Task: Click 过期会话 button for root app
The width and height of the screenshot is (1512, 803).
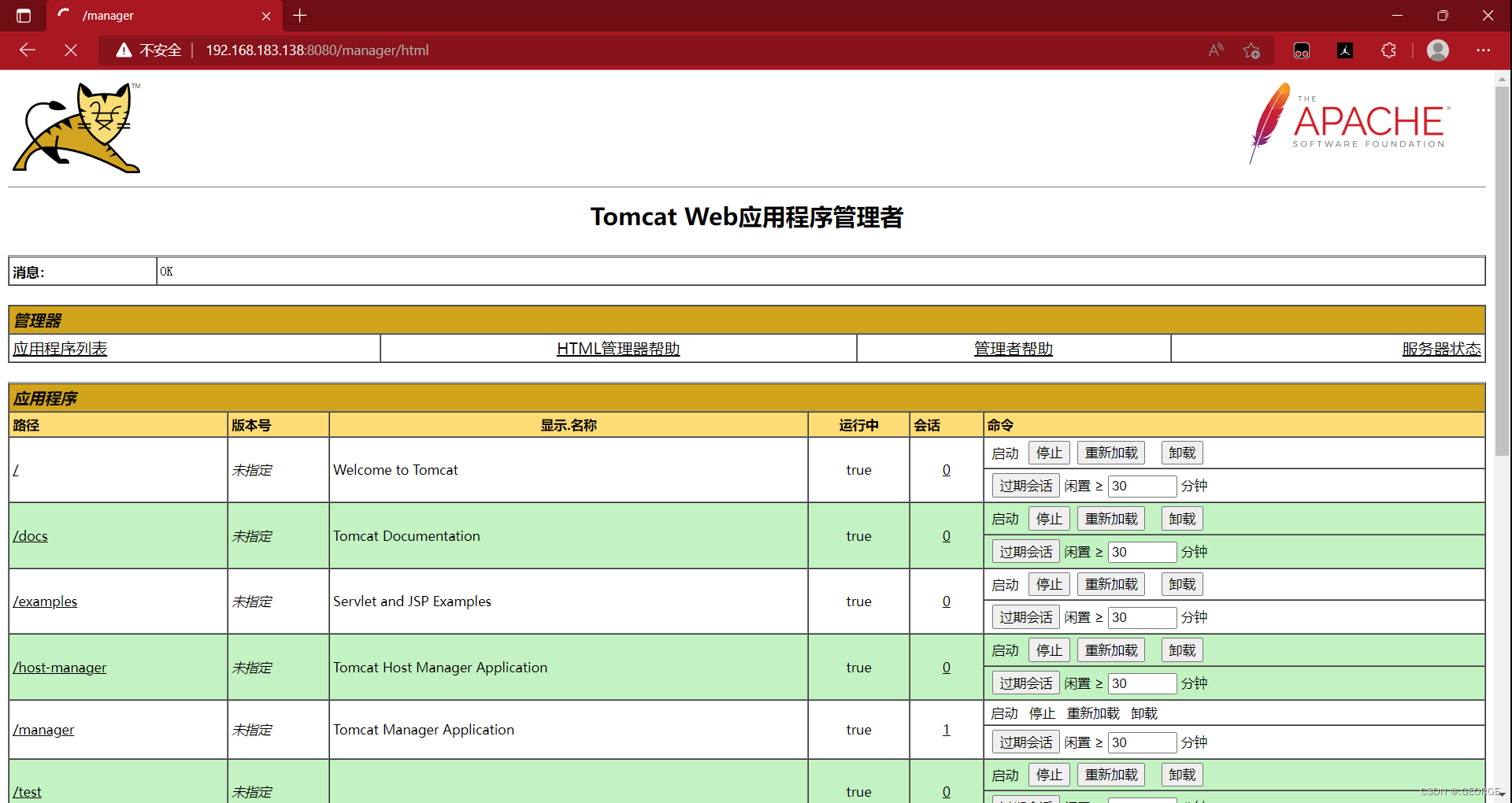Action: pos(1025,486)
